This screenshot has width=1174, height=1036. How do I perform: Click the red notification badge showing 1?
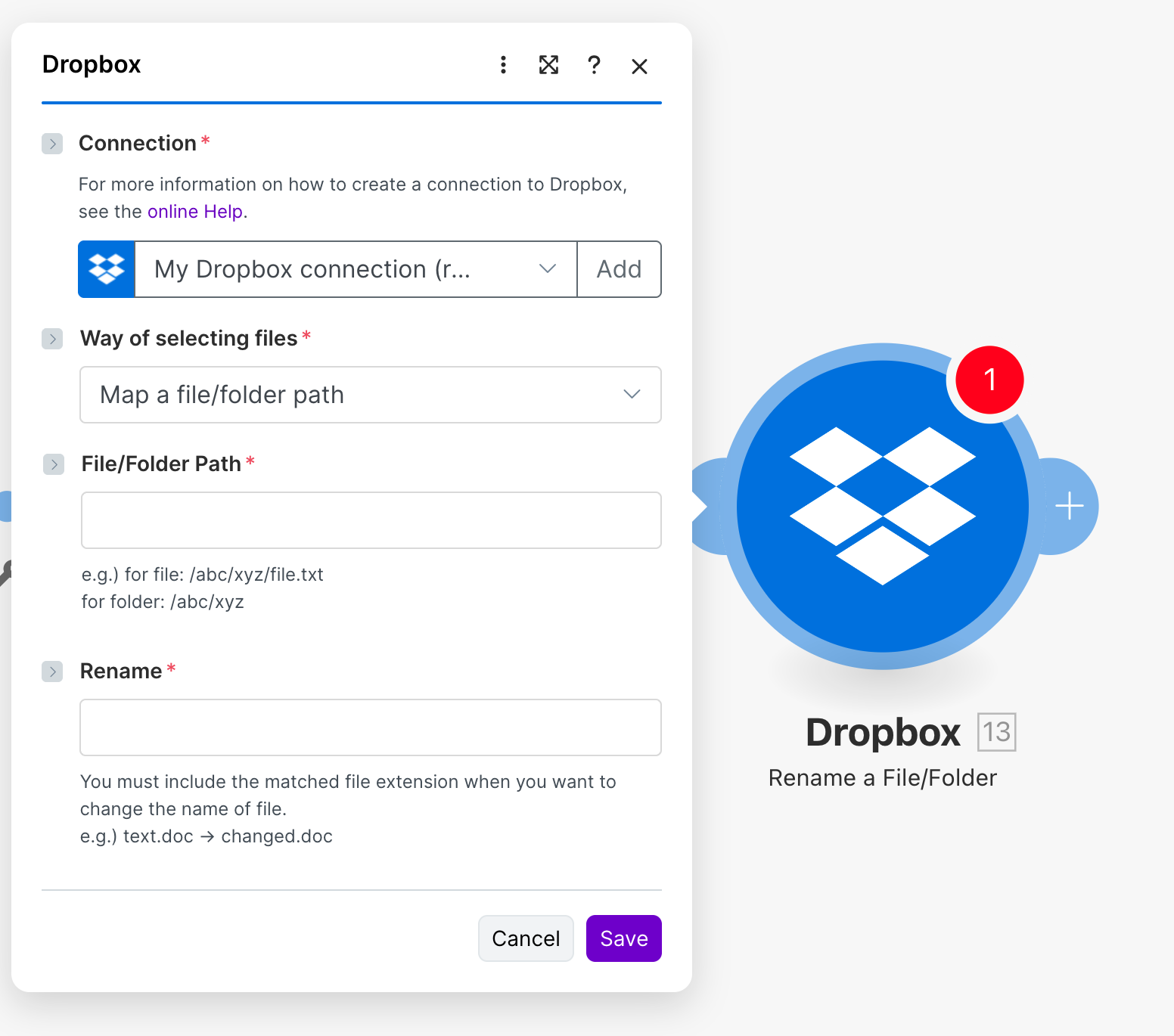click(989, 380)
